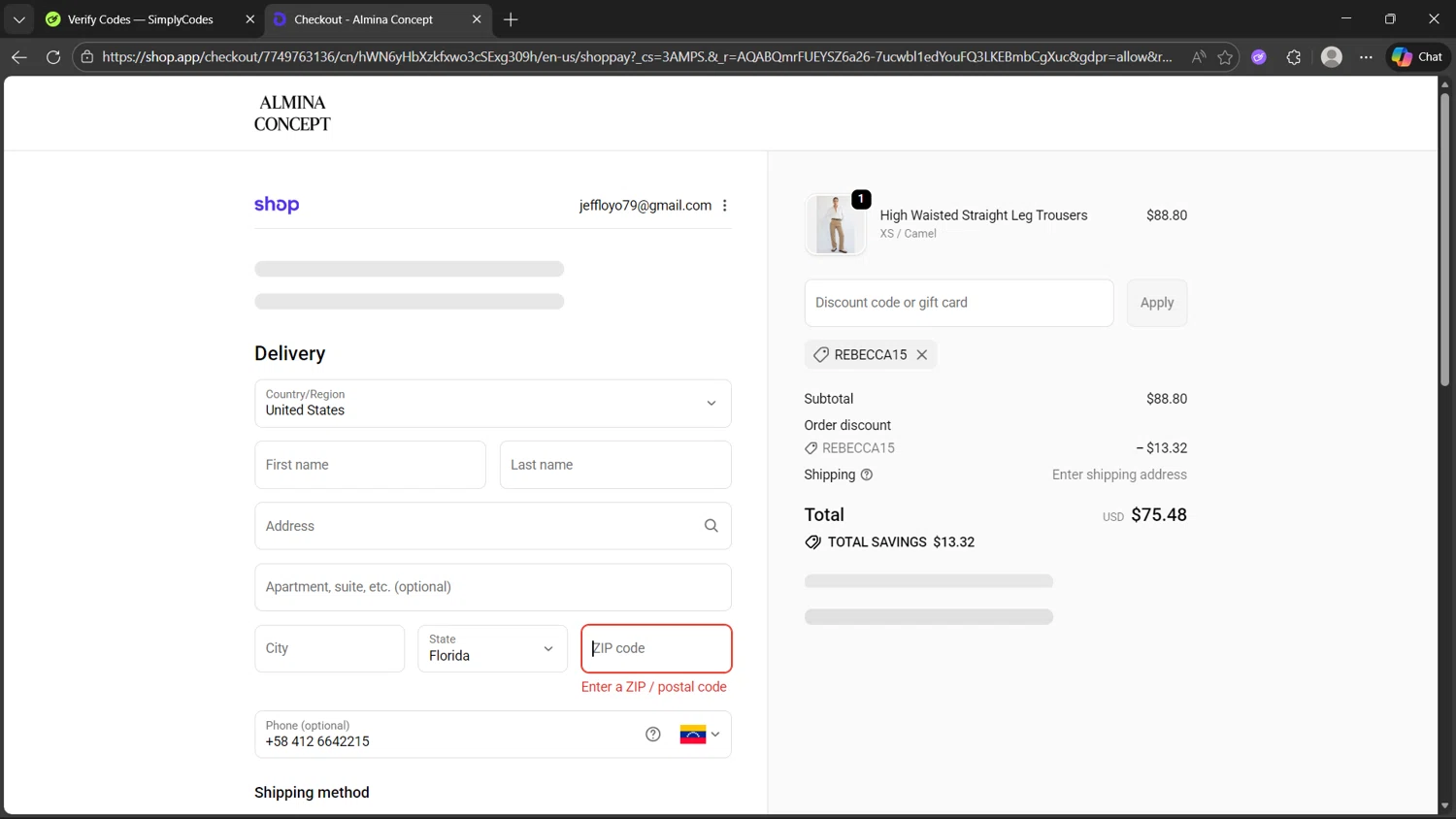
Task: Open the read aloud icon
Action: tap(1199, 57)
